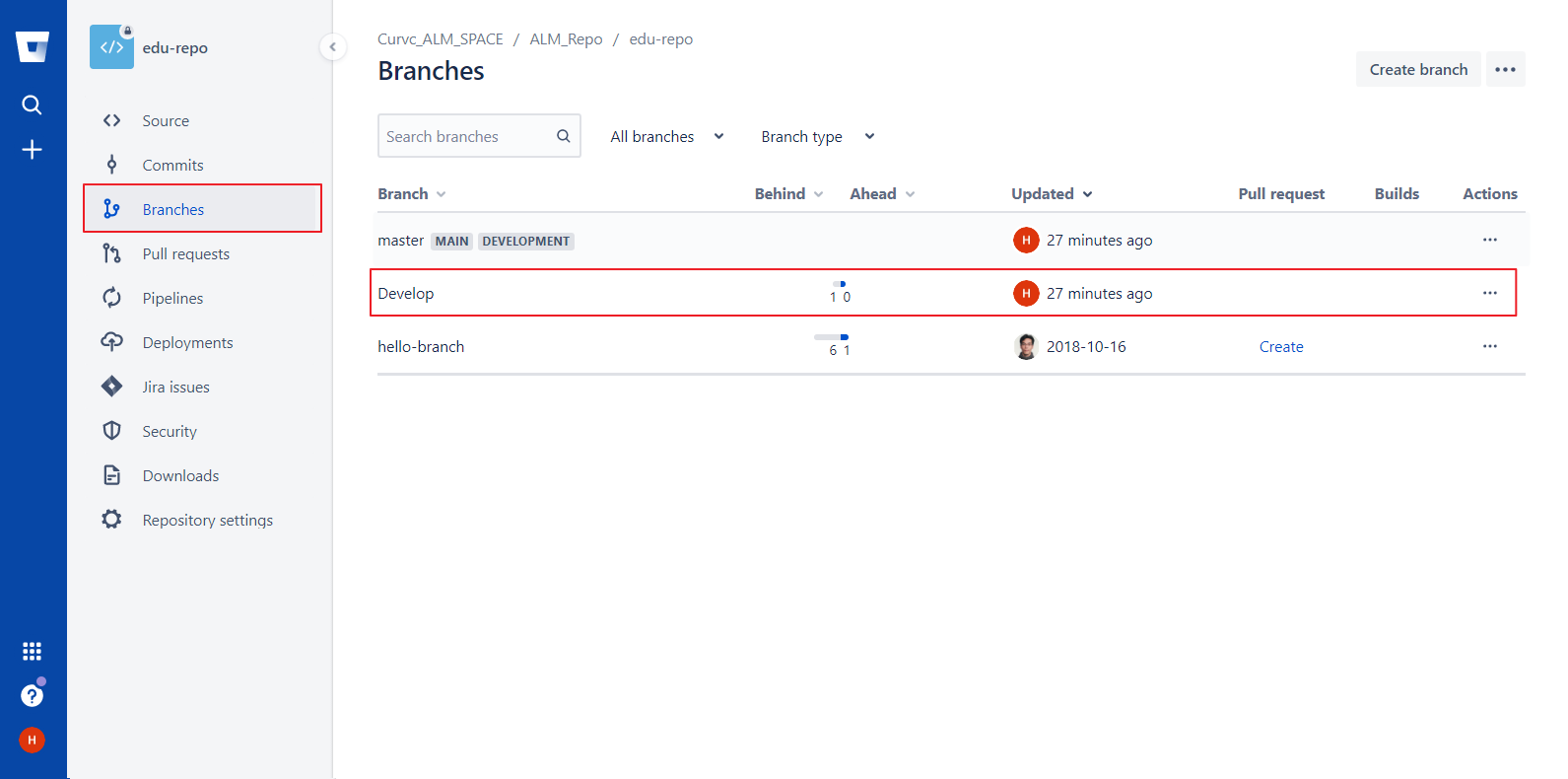Open the Branch type dropdown
Screen dimensions: 1568x779
pos(818,136)
